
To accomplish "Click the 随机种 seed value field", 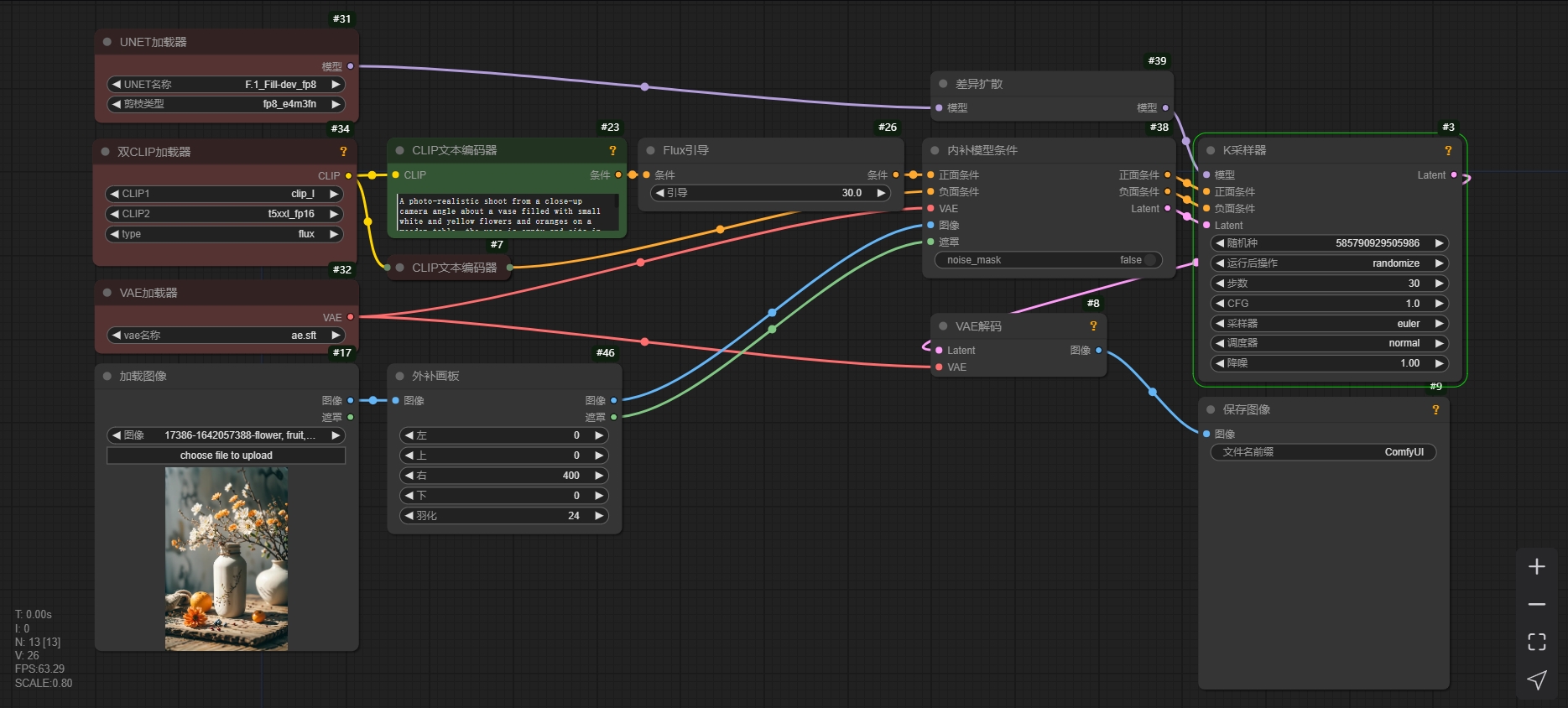I will click(x=1330, y=243).
